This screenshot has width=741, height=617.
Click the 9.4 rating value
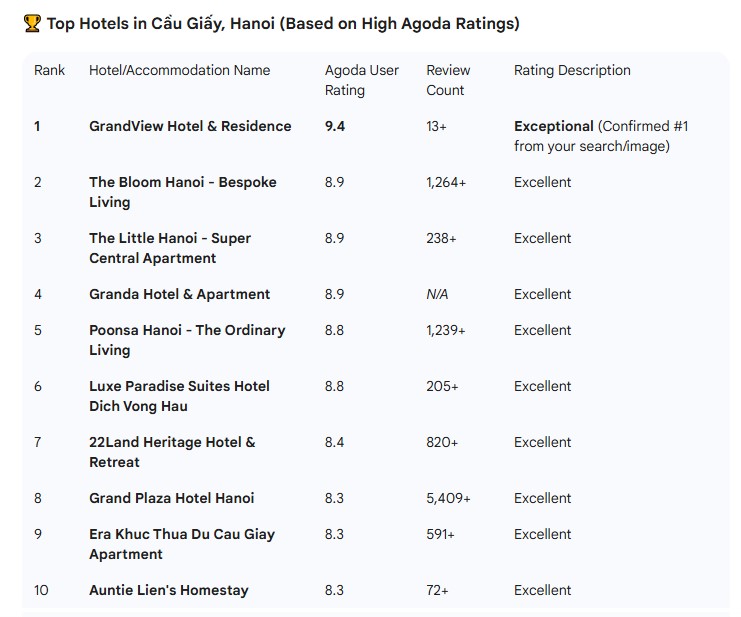coord(335,126)
